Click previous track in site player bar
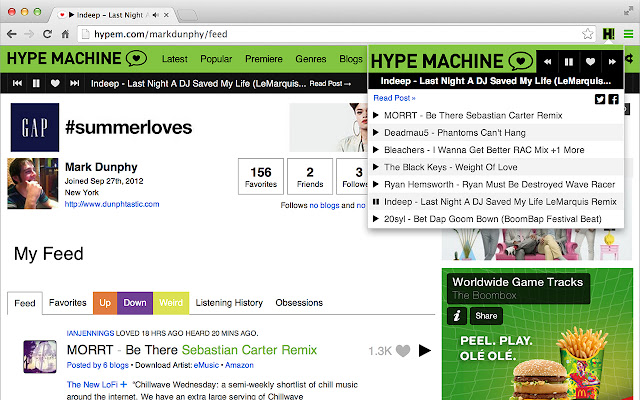The width and height of the screenshot is (640, 400). (x=17, y=83)
